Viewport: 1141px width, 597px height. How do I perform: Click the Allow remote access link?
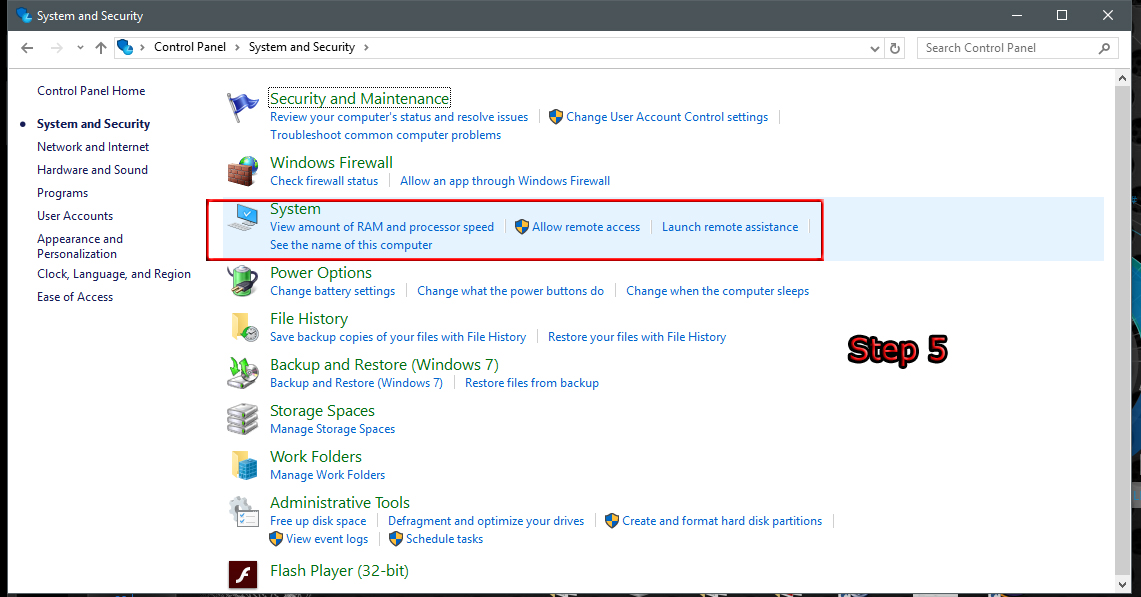click(585, 227)
